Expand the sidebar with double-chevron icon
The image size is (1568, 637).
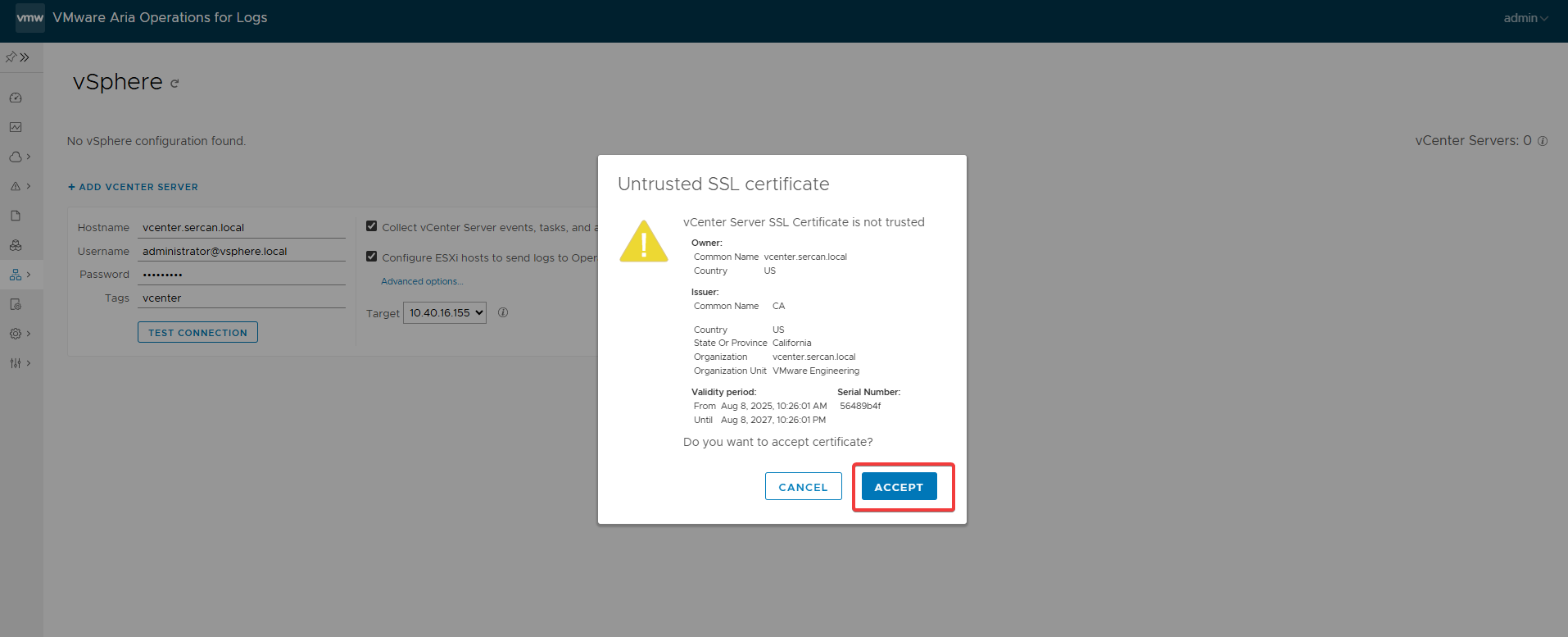click(x=25, y=57)
